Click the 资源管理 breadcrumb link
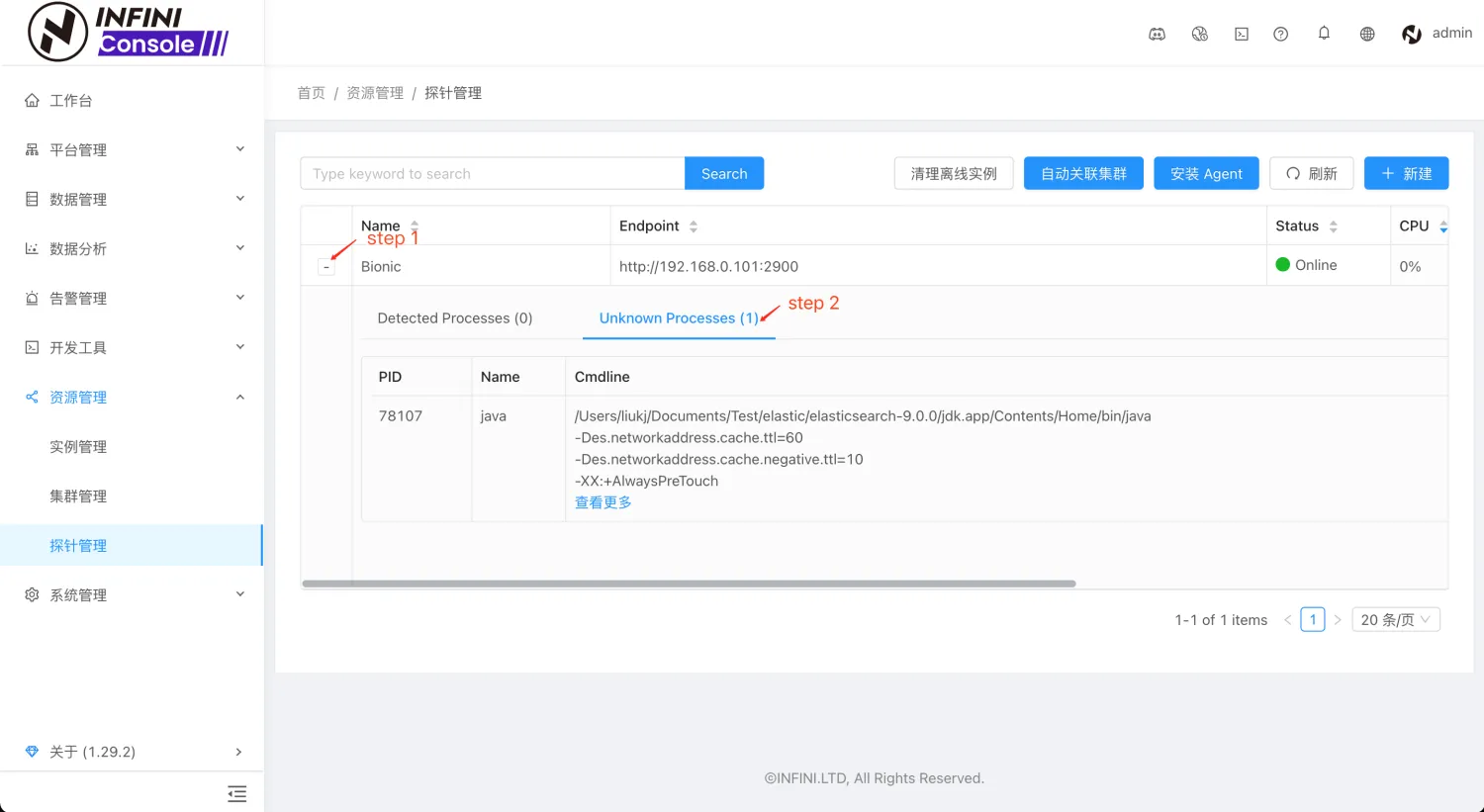Screen dimensions: 1484x812 pyautogui.click(x=375, y=93)
